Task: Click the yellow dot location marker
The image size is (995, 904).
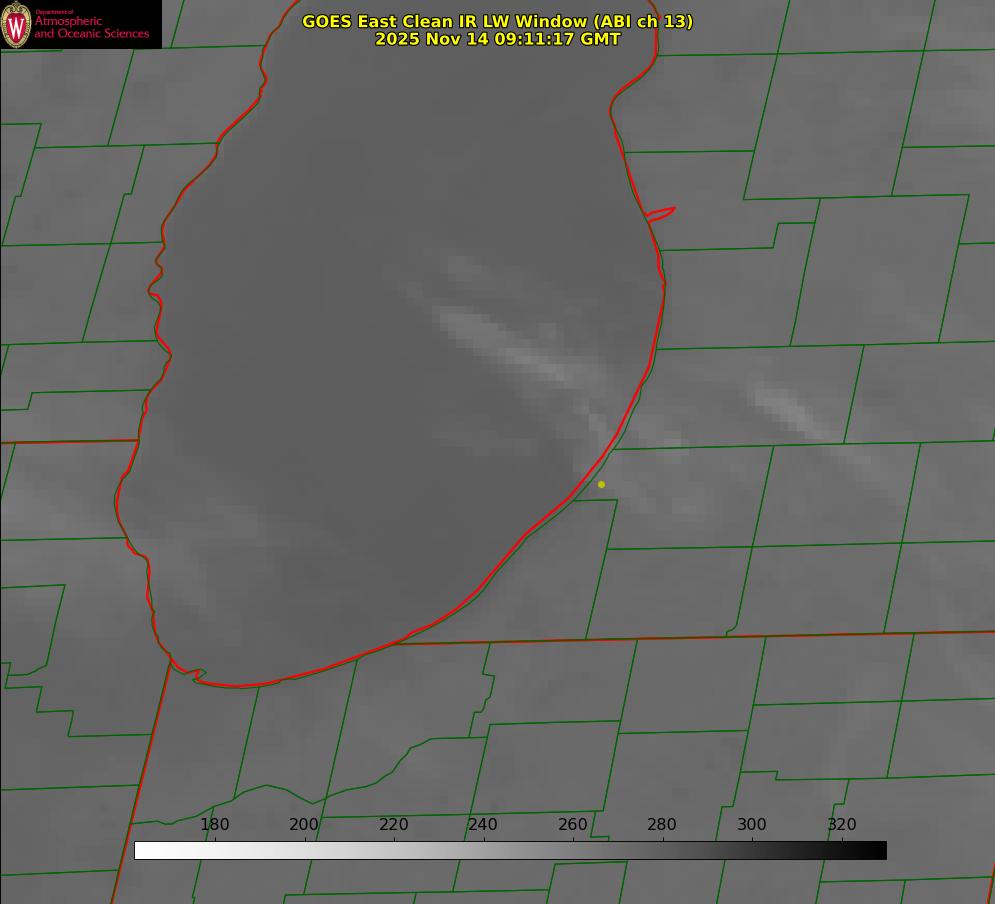Action: point(601,484)
